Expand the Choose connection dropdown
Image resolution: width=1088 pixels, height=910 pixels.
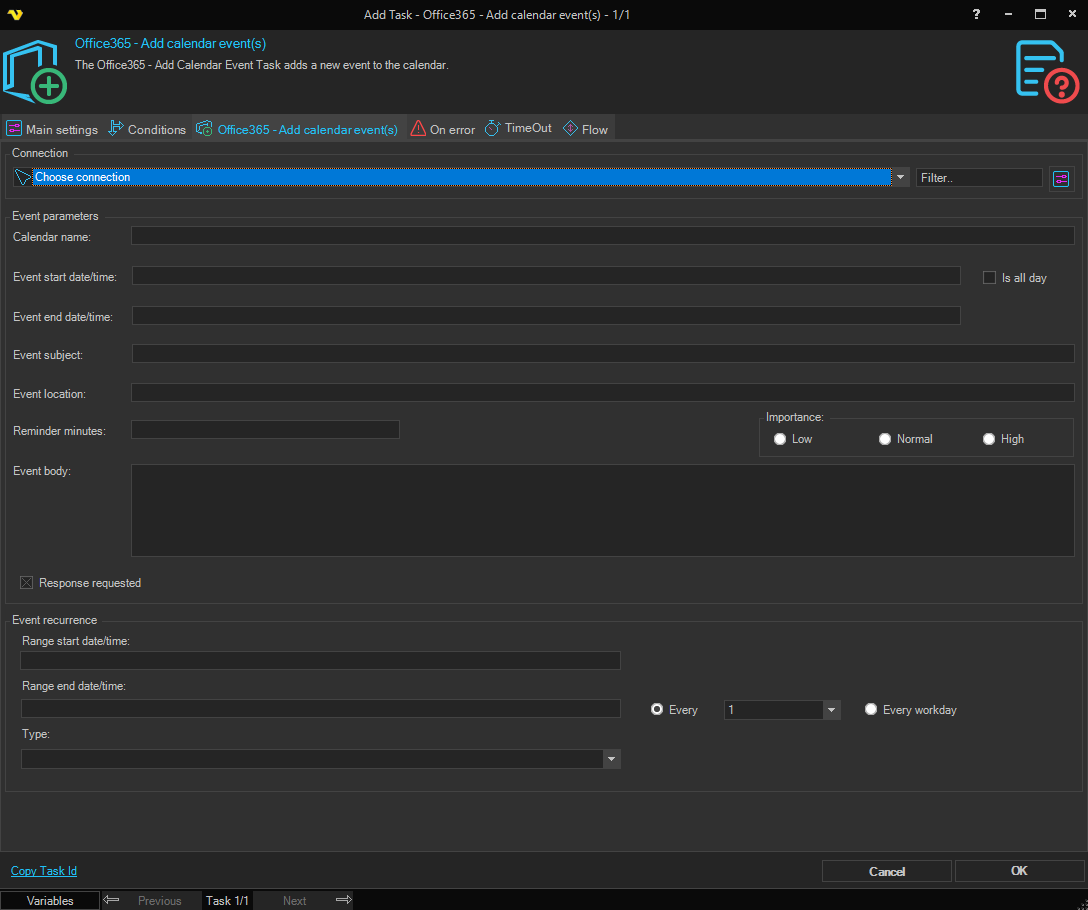tap(900, 177)
